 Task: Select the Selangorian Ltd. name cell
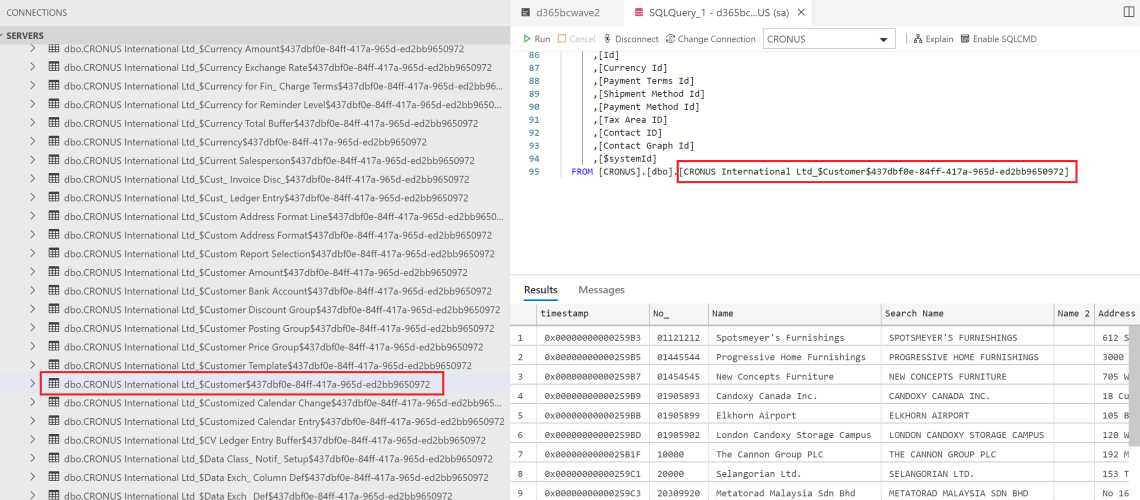pyautogui.click(x=794, y=473)
